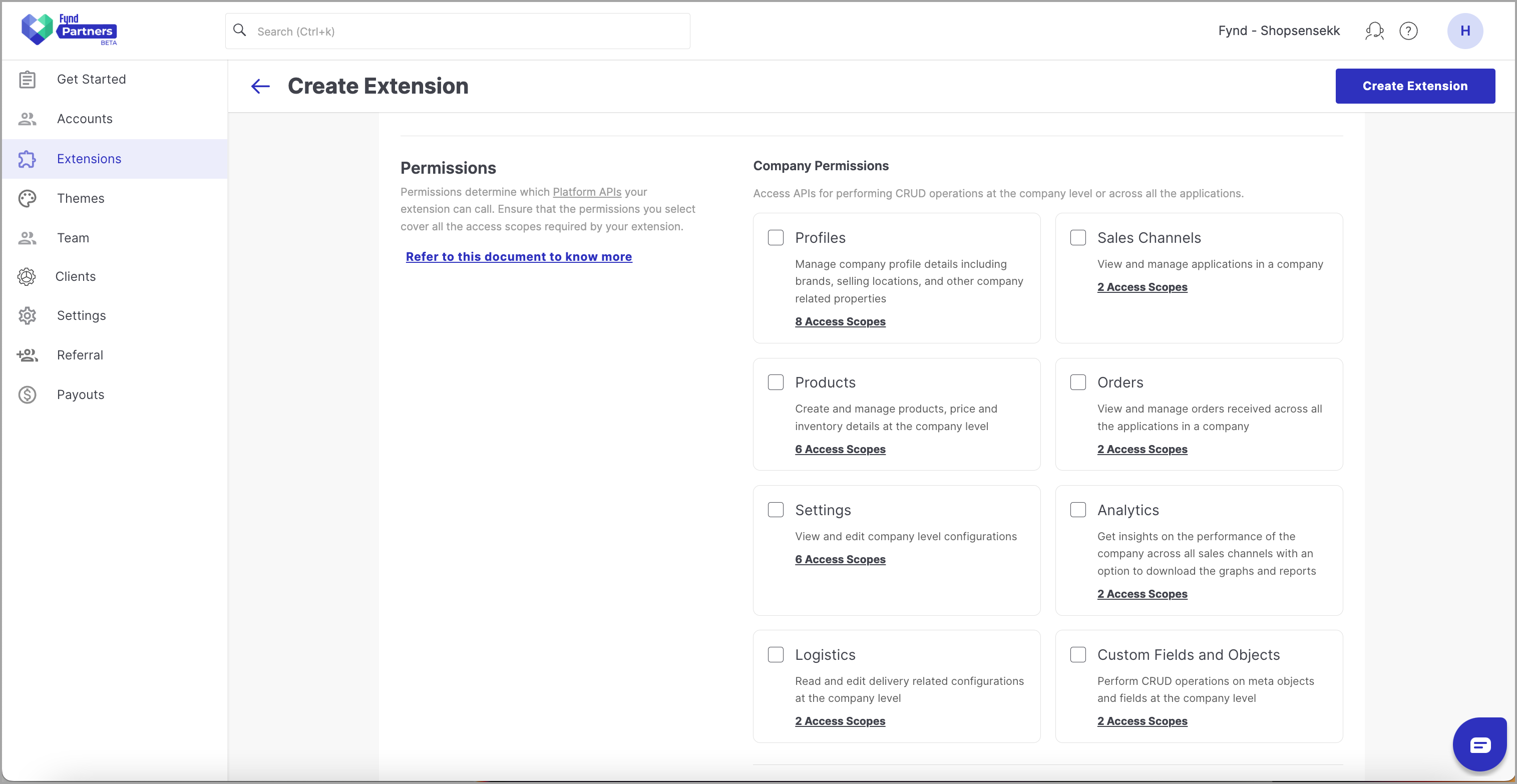Go to Referral in the sidebar
The width and height of the screenshot is (1517, 784).
(80, 355)
